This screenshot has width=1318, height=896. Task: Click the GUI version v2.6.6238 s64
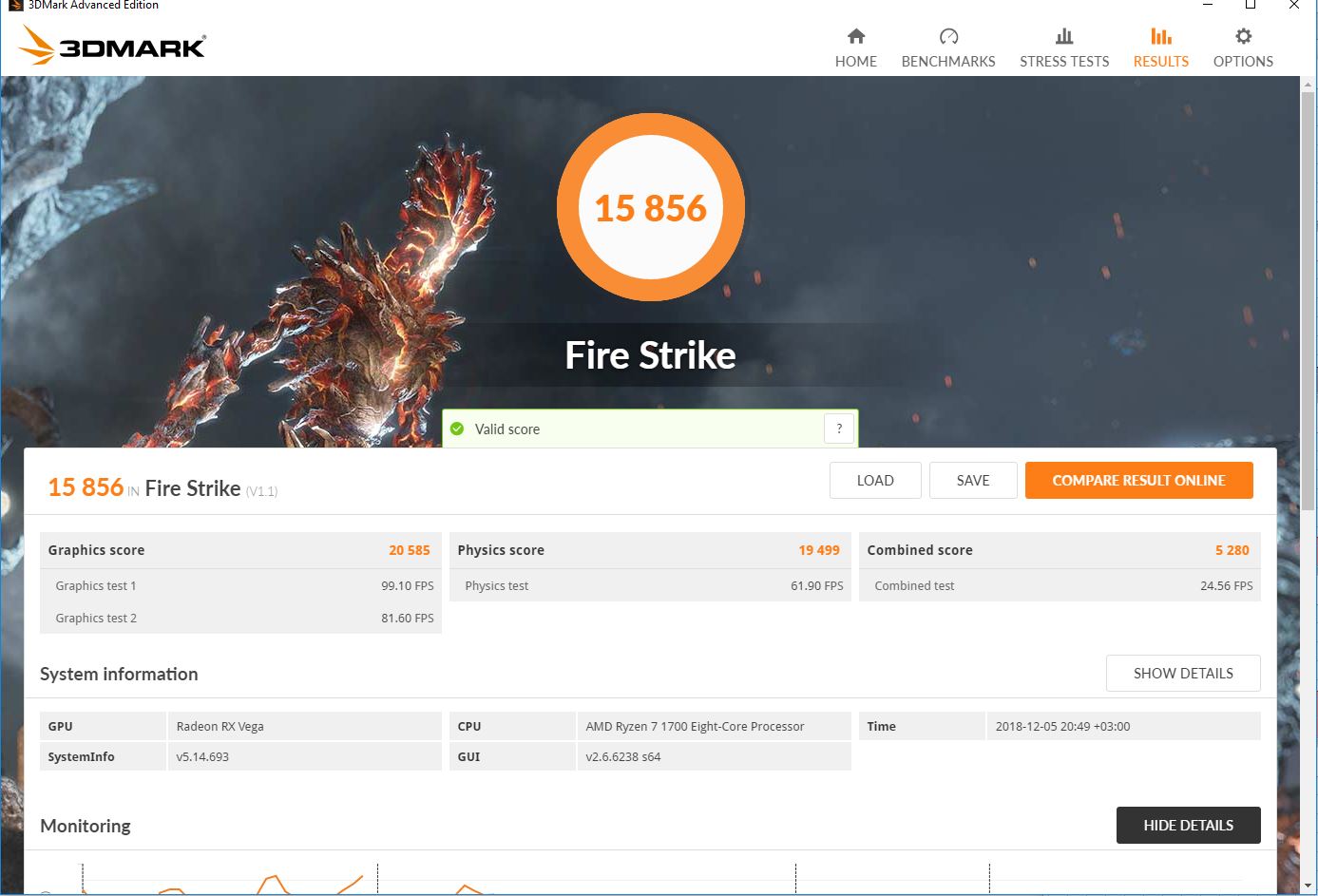click(623, 756)
